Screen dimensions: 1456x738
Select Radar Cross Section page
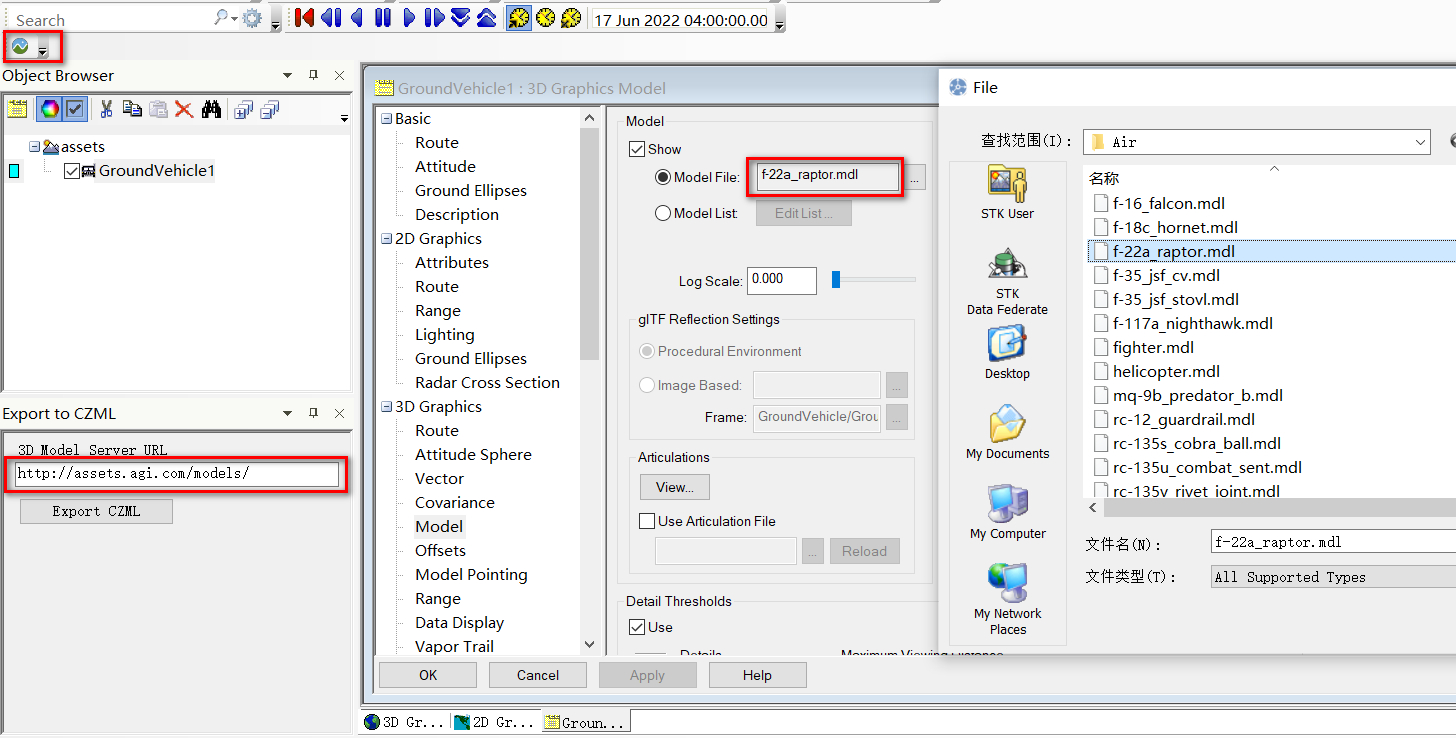pos(487,383)
